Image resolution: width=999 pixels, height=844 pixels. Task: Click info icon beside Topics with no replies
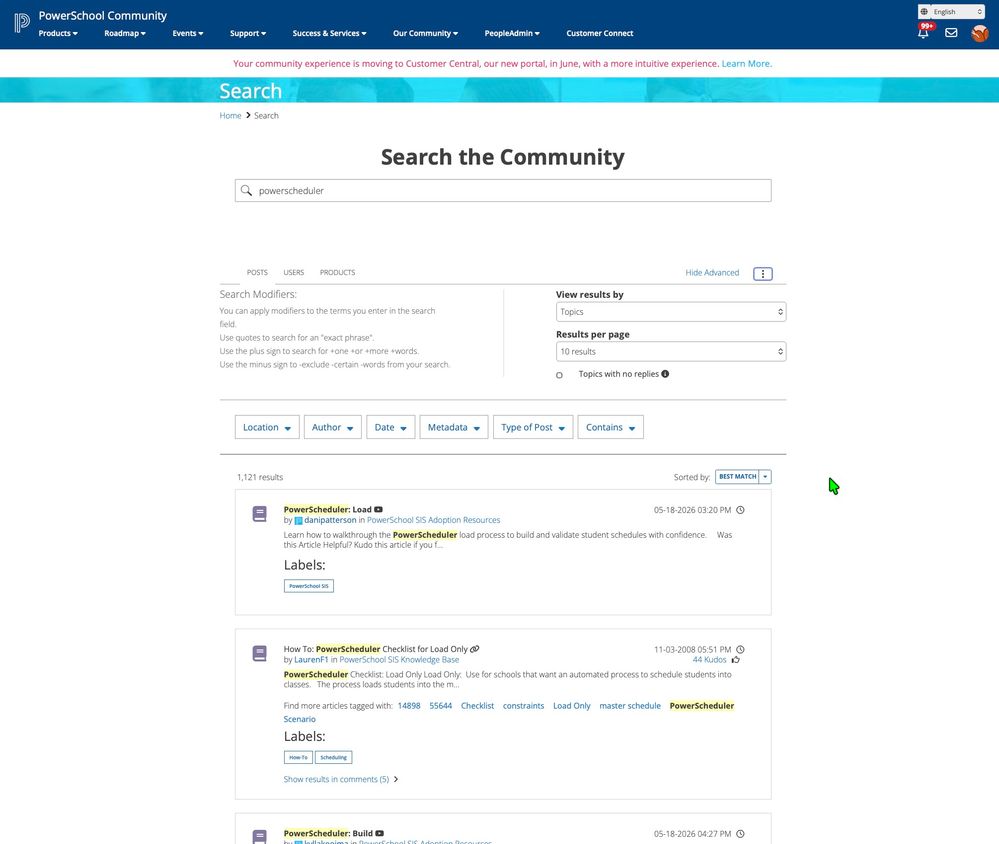click(x=665, y=374)
